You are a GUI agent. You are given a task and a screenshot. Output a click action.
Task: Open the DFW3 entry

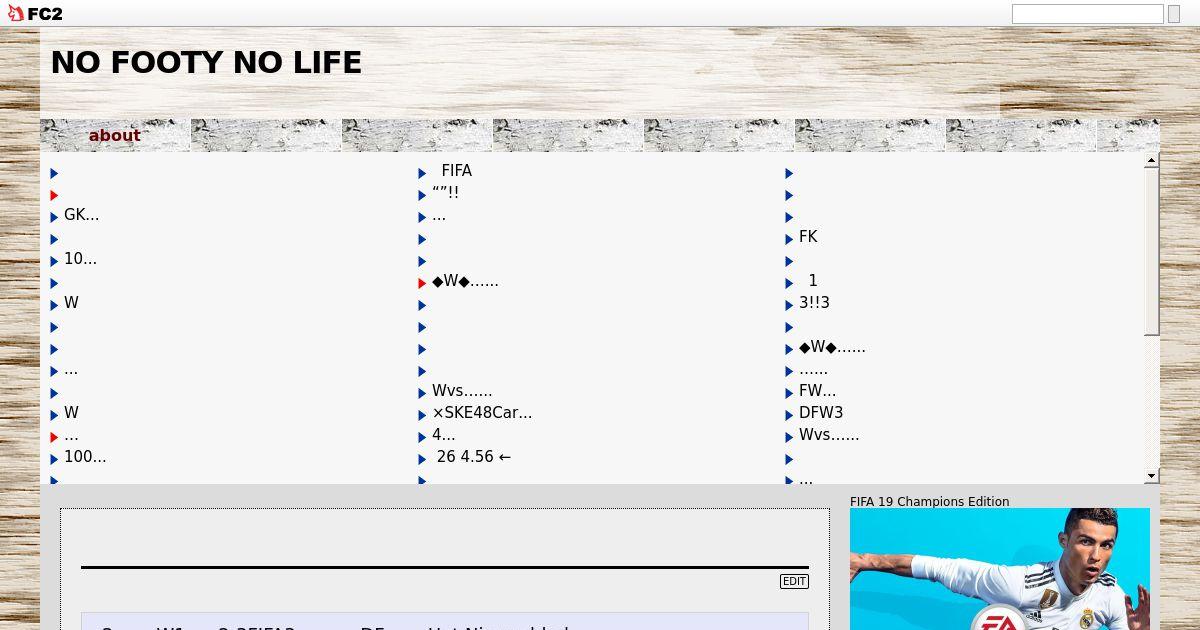pos(821,413)
